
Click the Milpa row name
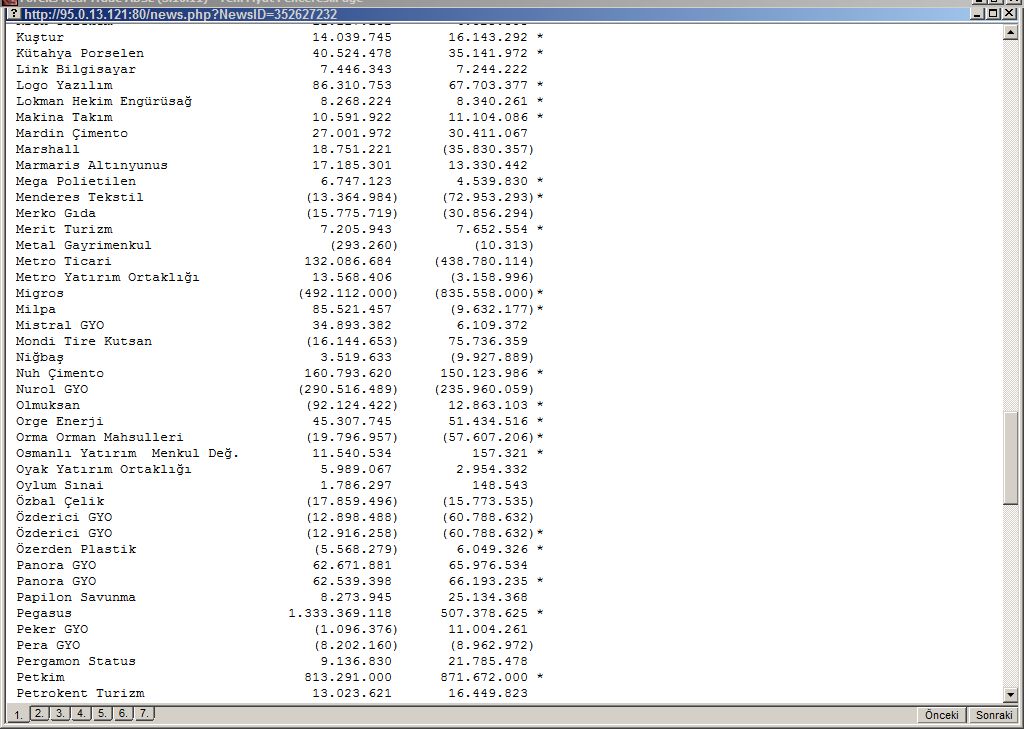pyautogui.click(x=36, y=309)
